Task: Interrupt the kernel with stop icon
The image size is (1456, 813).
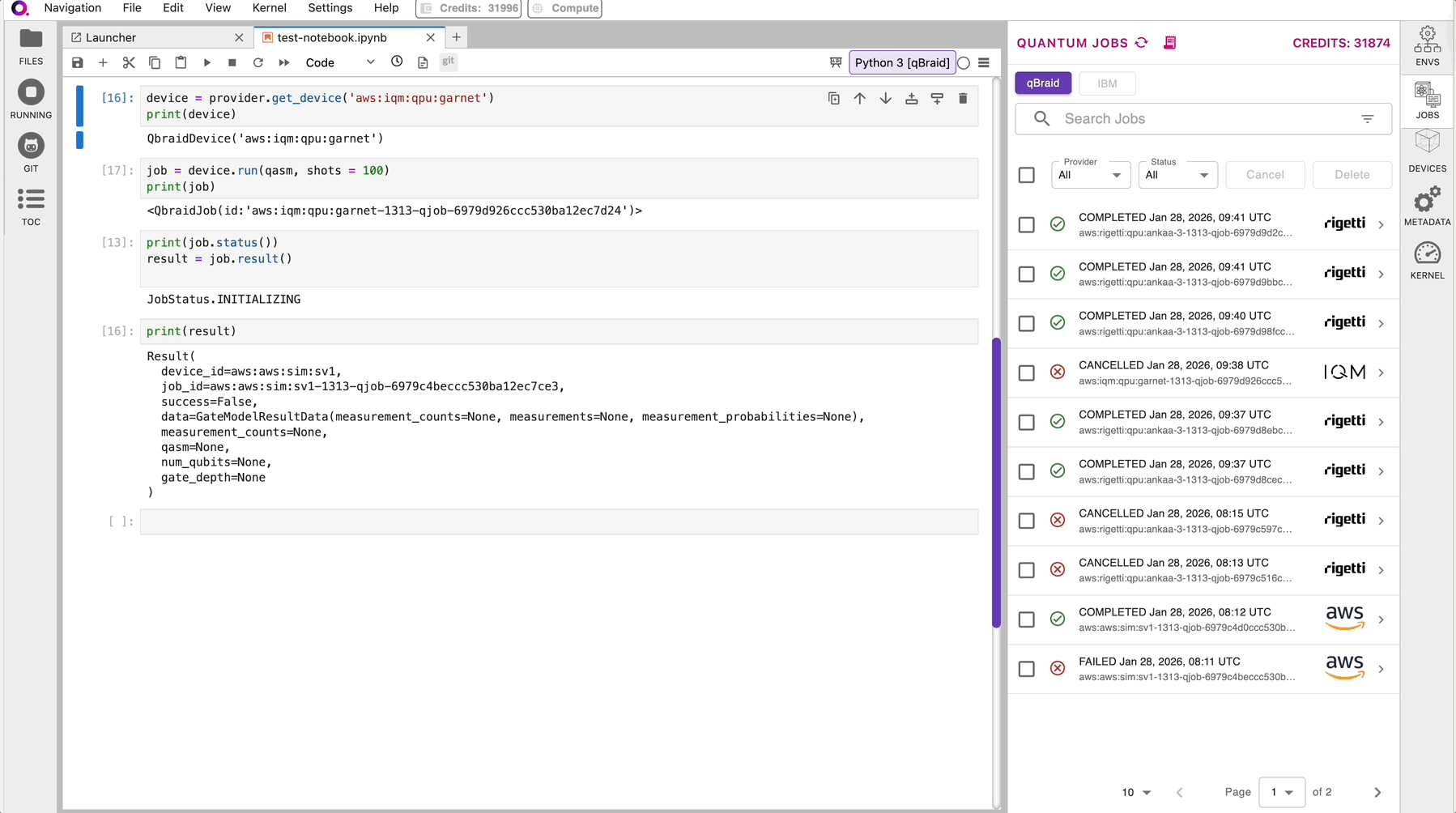Action: coord(232,62)
